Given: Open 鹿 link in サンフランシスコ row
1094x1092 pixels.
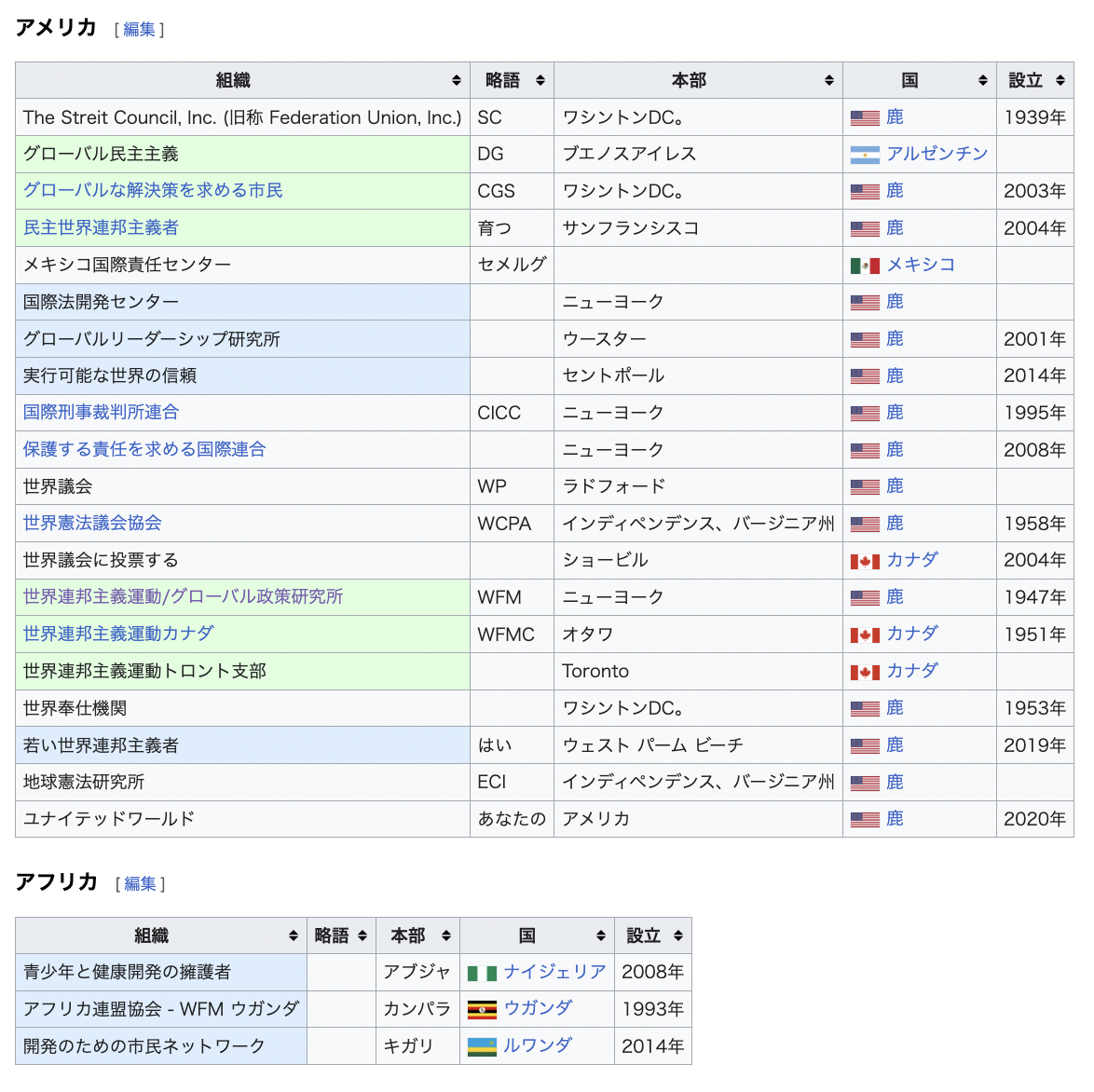Looking at the screenshot, I should point(895,227).
